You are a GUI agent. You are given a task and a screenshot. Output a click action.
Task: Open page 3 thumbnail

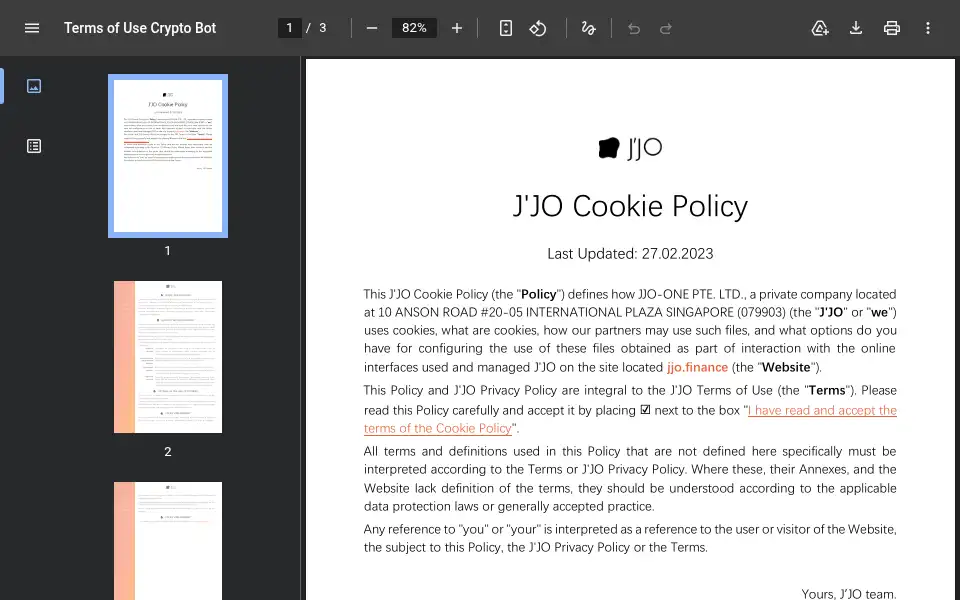coord(168,541)
